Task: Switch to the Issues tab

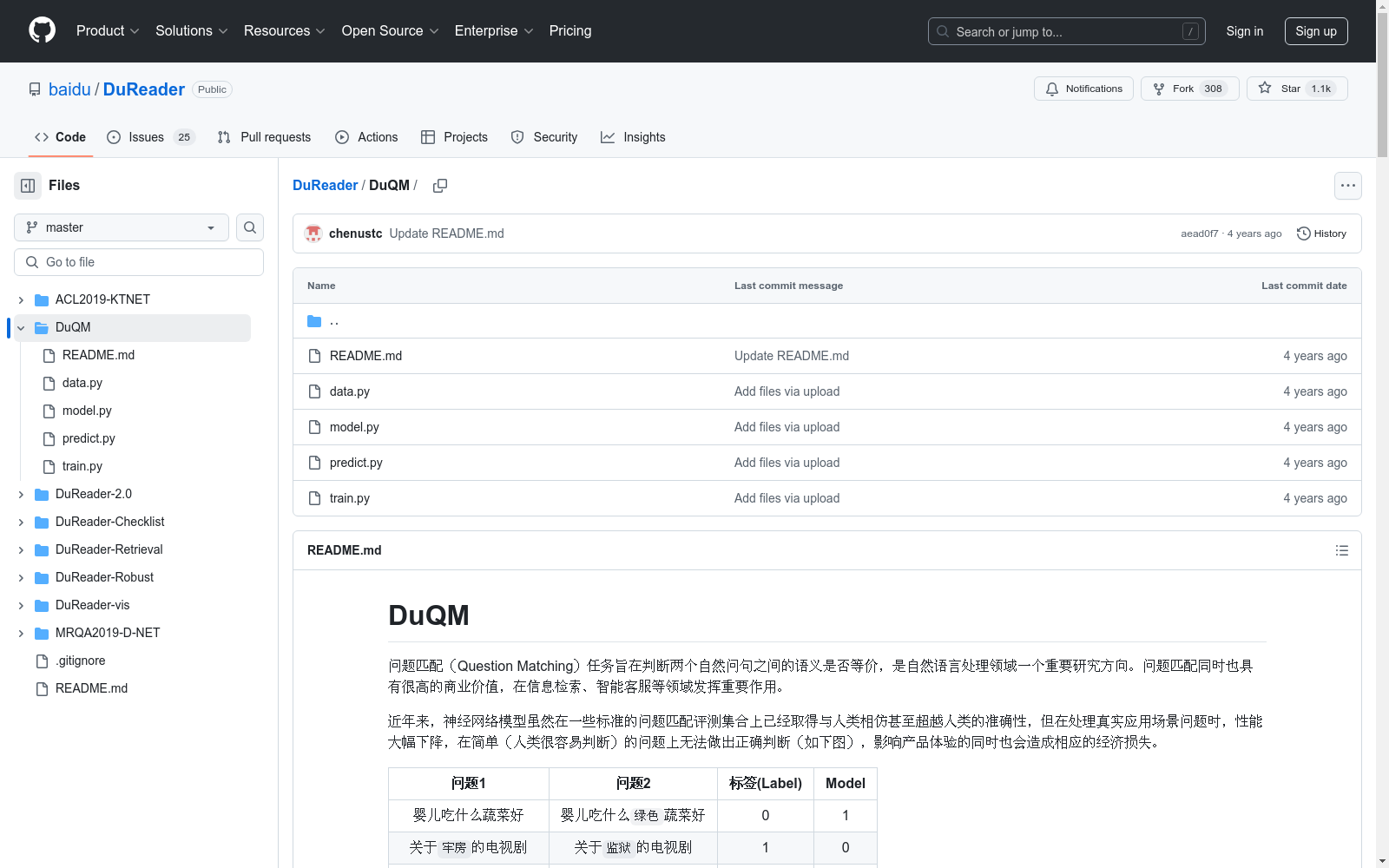Action: coord(151,137)
